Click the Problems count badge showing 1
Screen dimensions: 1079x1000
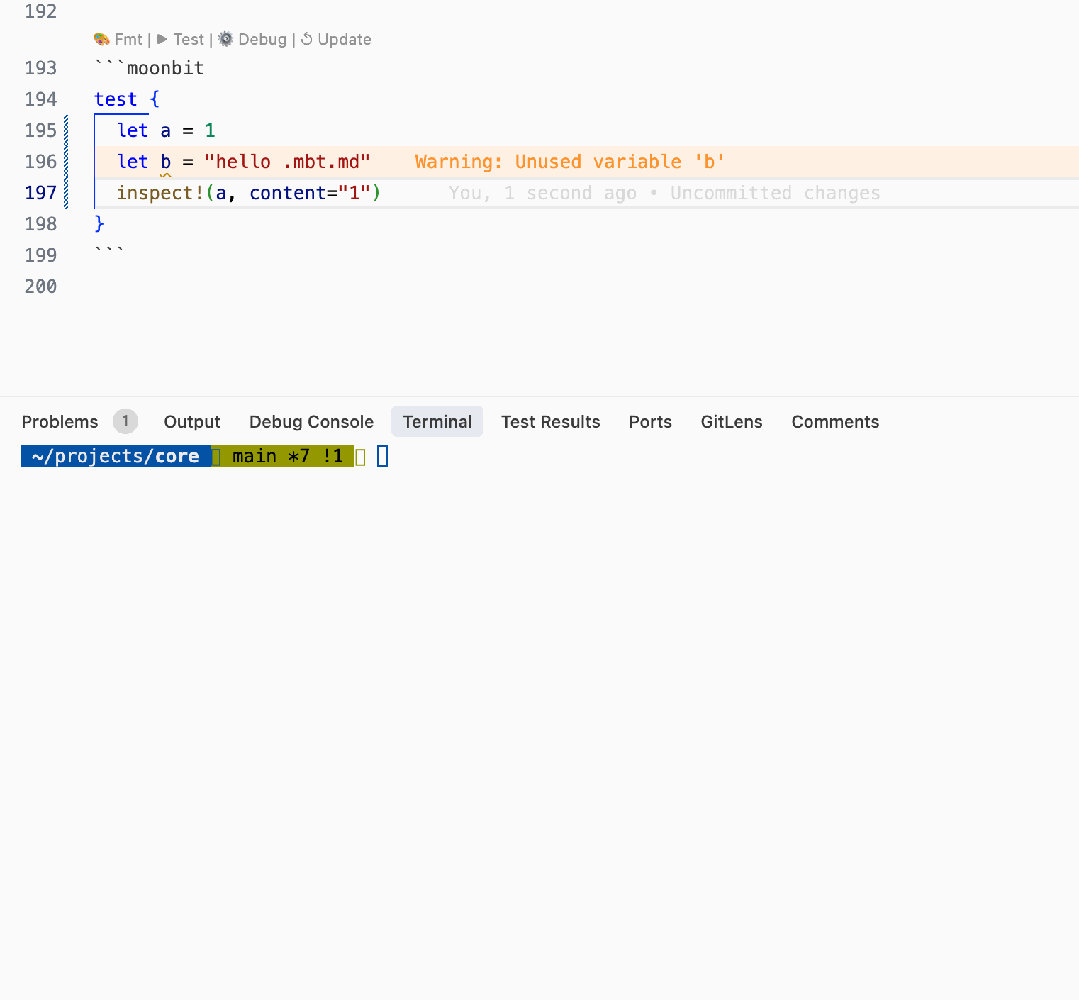125,421
